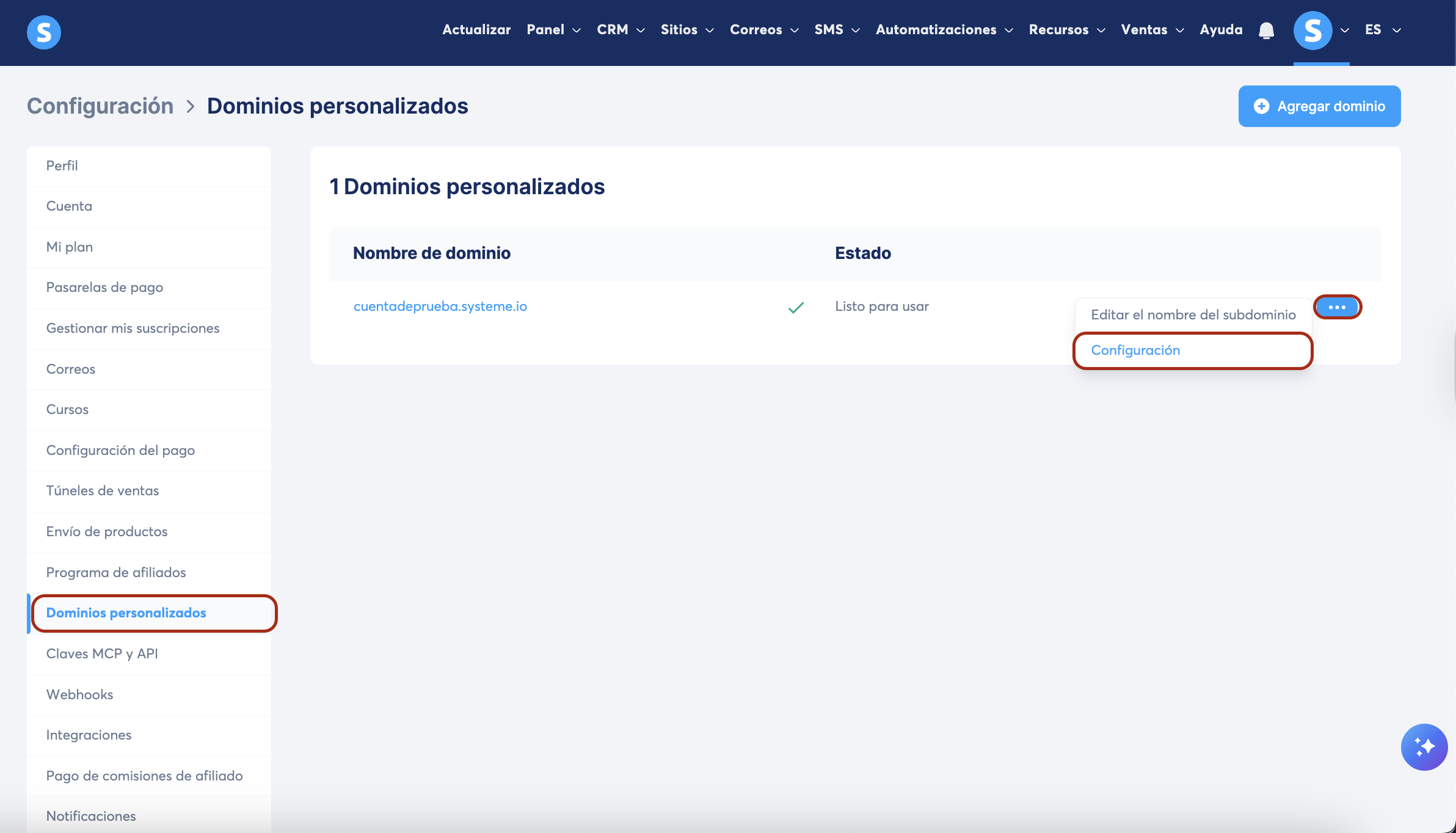Open the notifications bell
The height and width of the screenshot is (833, 1456).
pos(1266,31)
